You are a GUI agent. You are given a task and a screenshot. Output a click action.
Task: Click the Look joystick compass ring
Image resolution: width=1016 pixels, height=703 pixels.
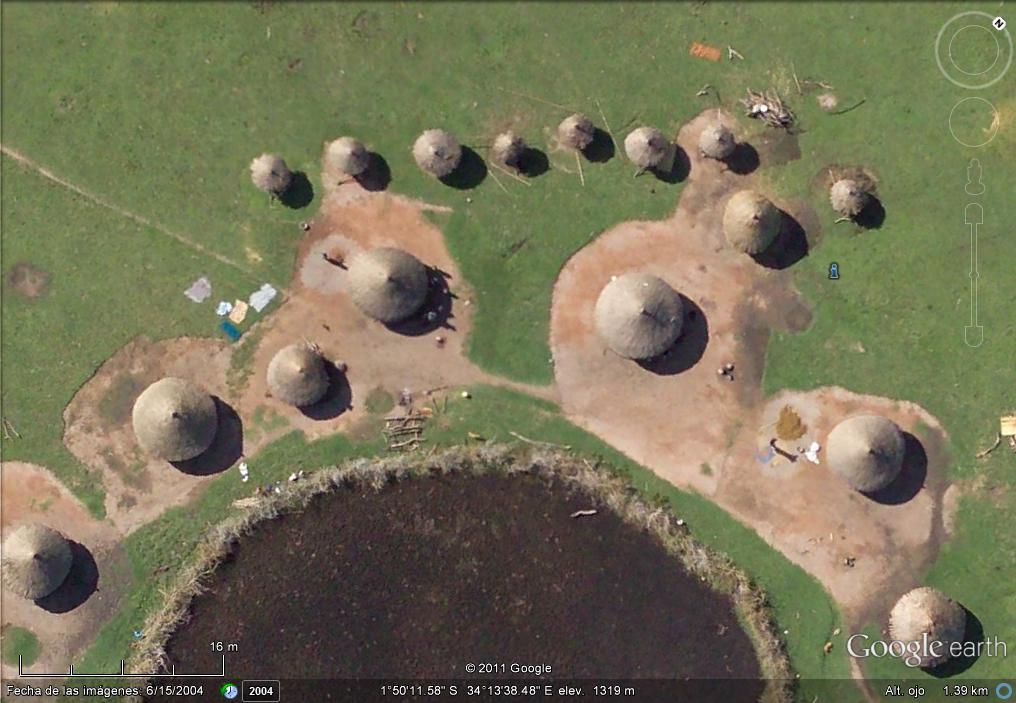pyautogui.click(x=973, y=50)
